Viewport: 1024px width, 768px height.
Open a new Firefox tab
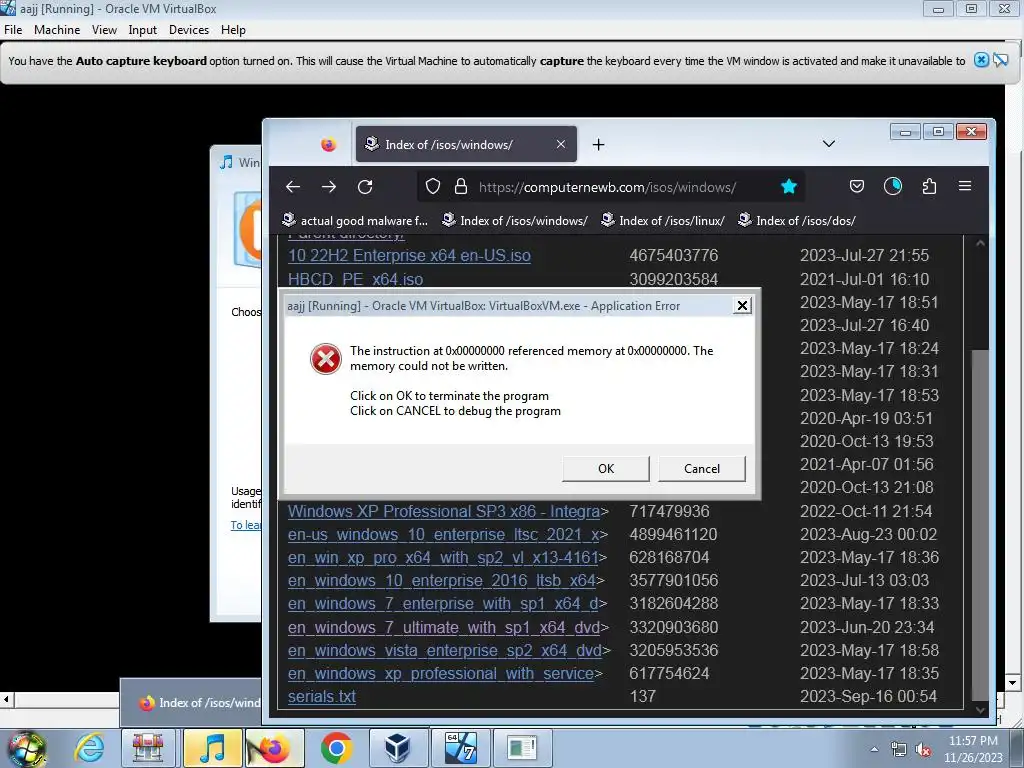(598, 144)
